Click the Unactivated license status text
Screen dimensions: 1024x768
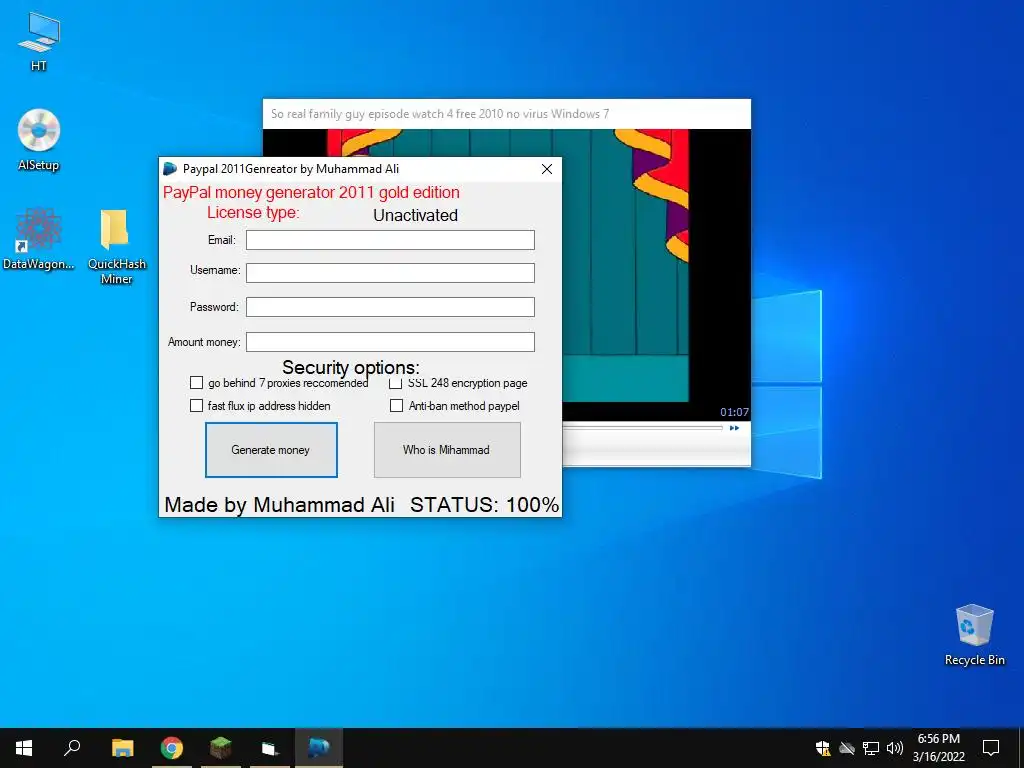click(415, 216)
